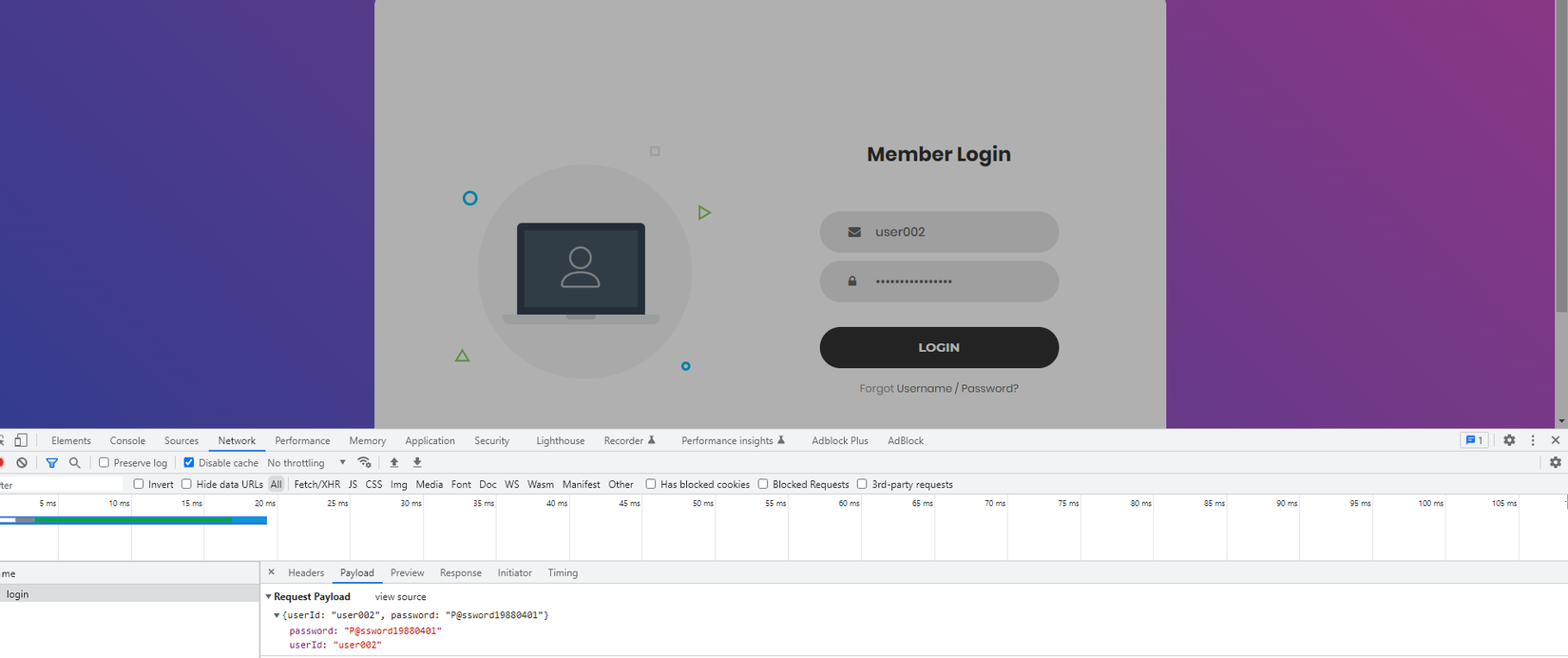
Task: Open DevTools settings gear icon
Action: point(1509,440)
